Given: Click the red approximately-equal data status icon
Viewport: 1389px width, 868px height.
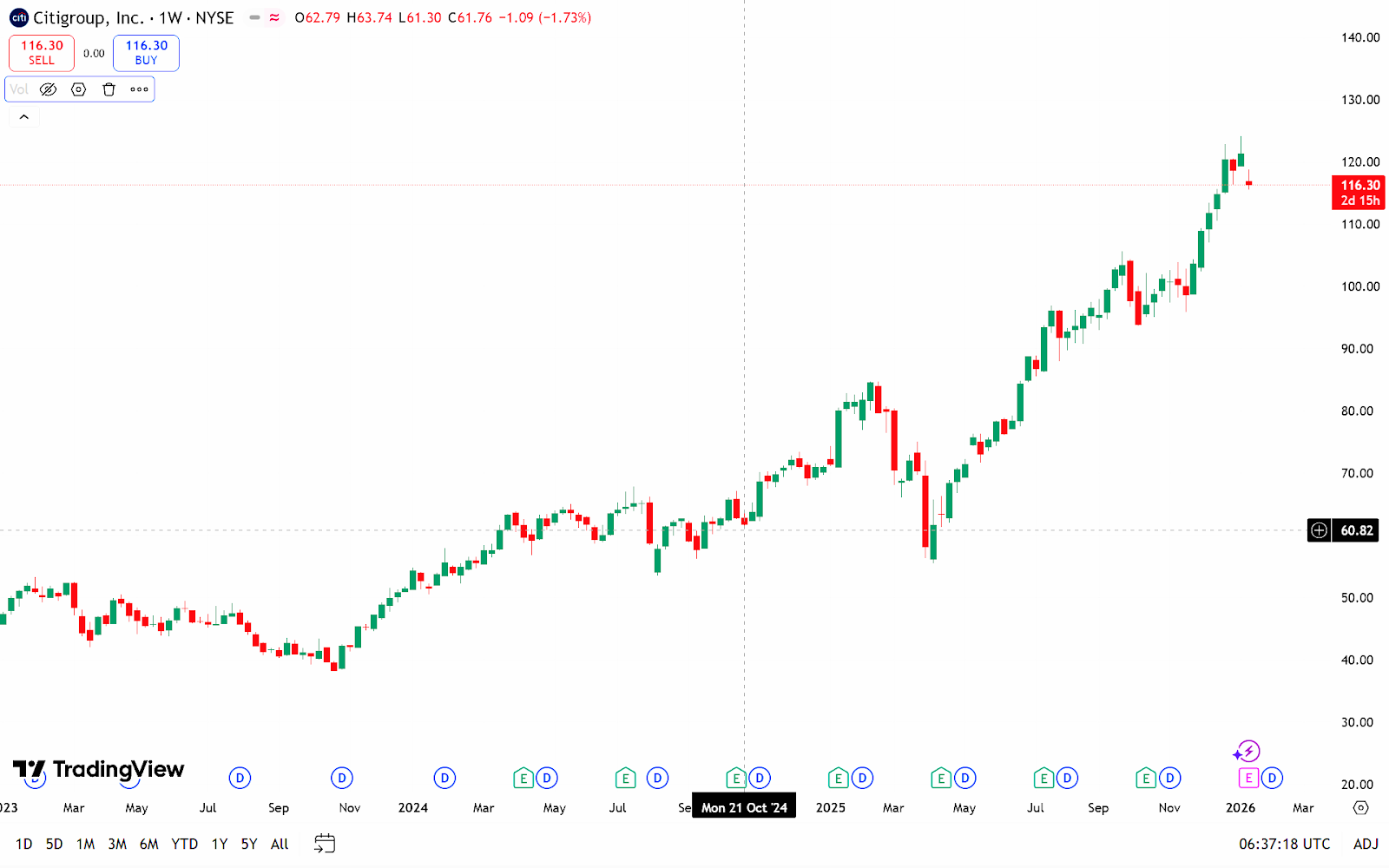Looking at the screenshot, I should pos(274,18).
